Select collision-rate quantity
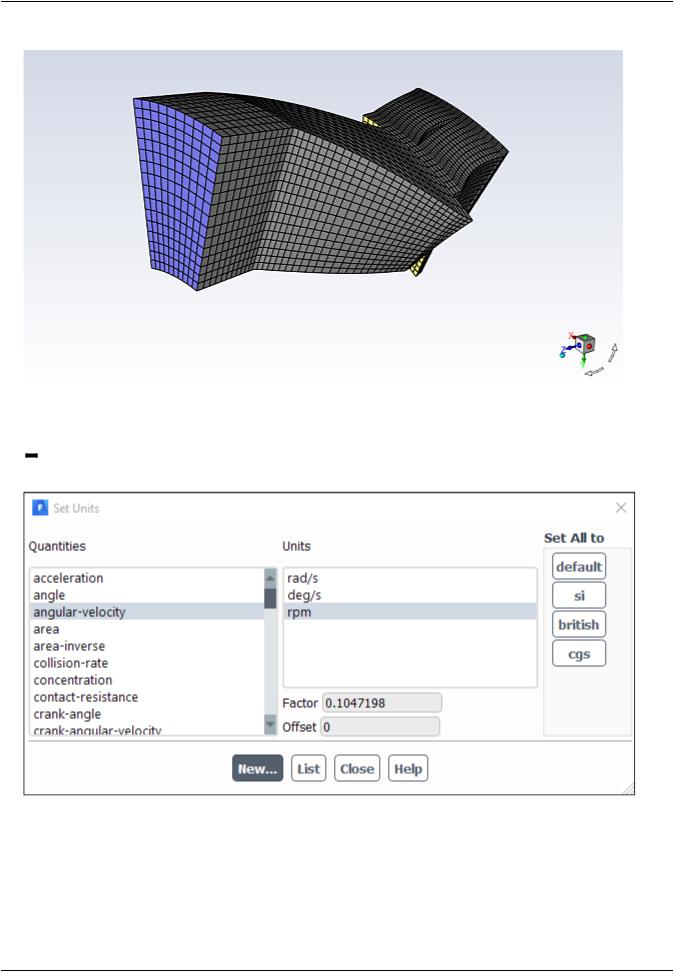The width and height of the screenshot is (675, 972). (x=147, y=663)
